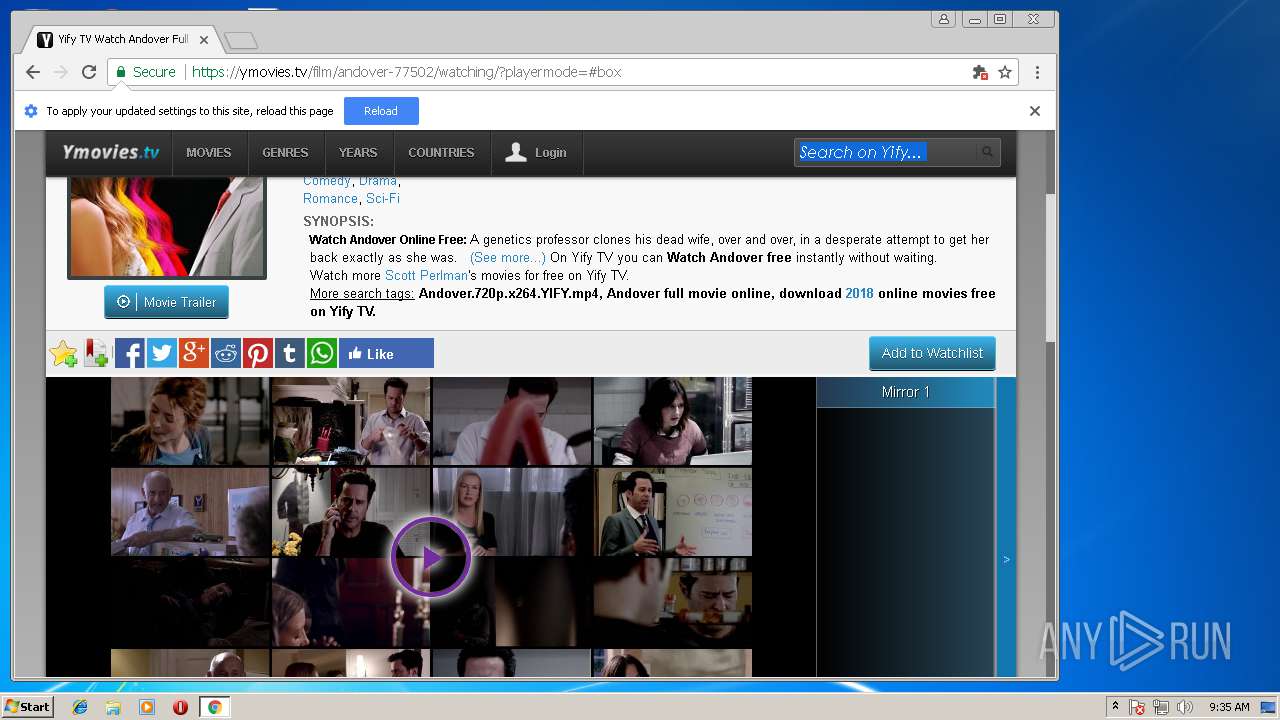This screenshot has height=720, width=1280.
Task: Share on Pinterest
Action: tap(257, 353)
